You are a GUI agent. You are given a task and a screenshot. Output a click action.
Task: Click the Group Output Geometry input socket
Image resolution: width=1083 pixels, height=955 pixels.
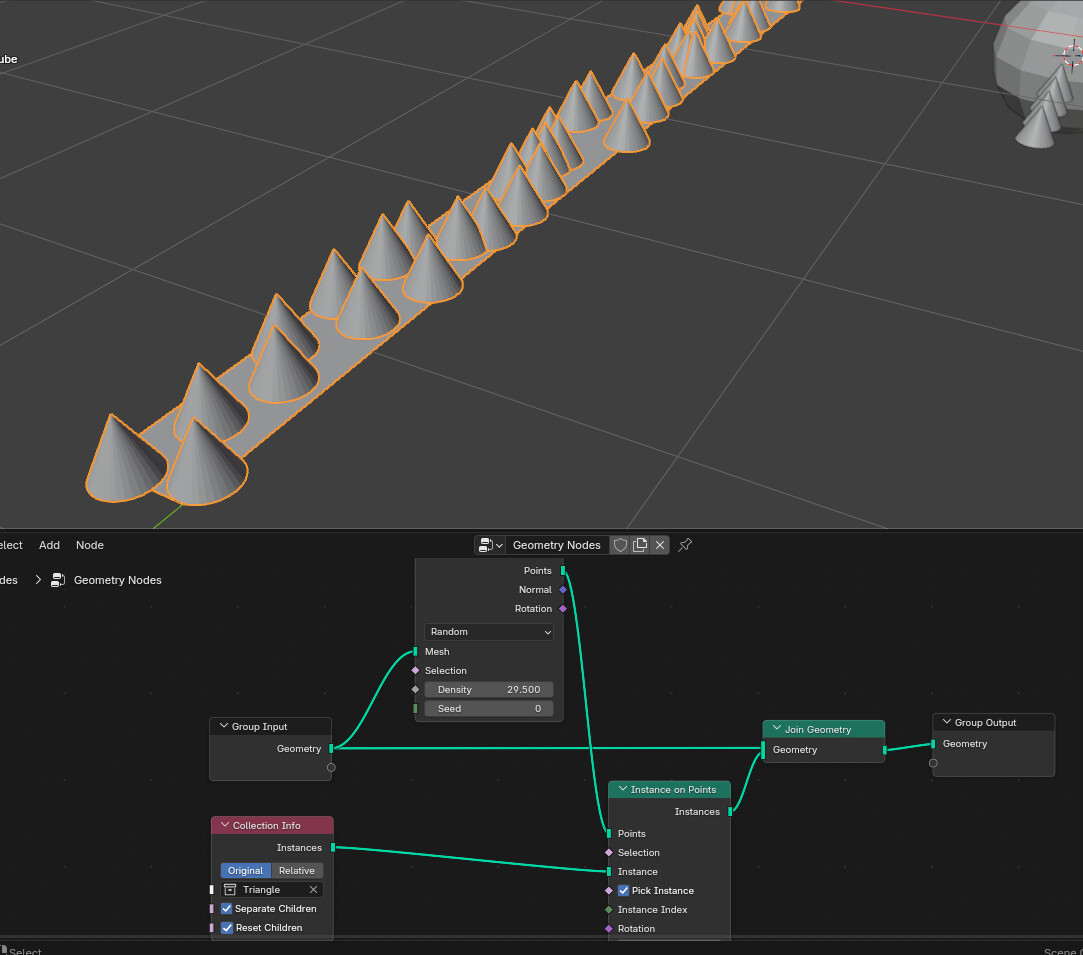click(933, 744)
